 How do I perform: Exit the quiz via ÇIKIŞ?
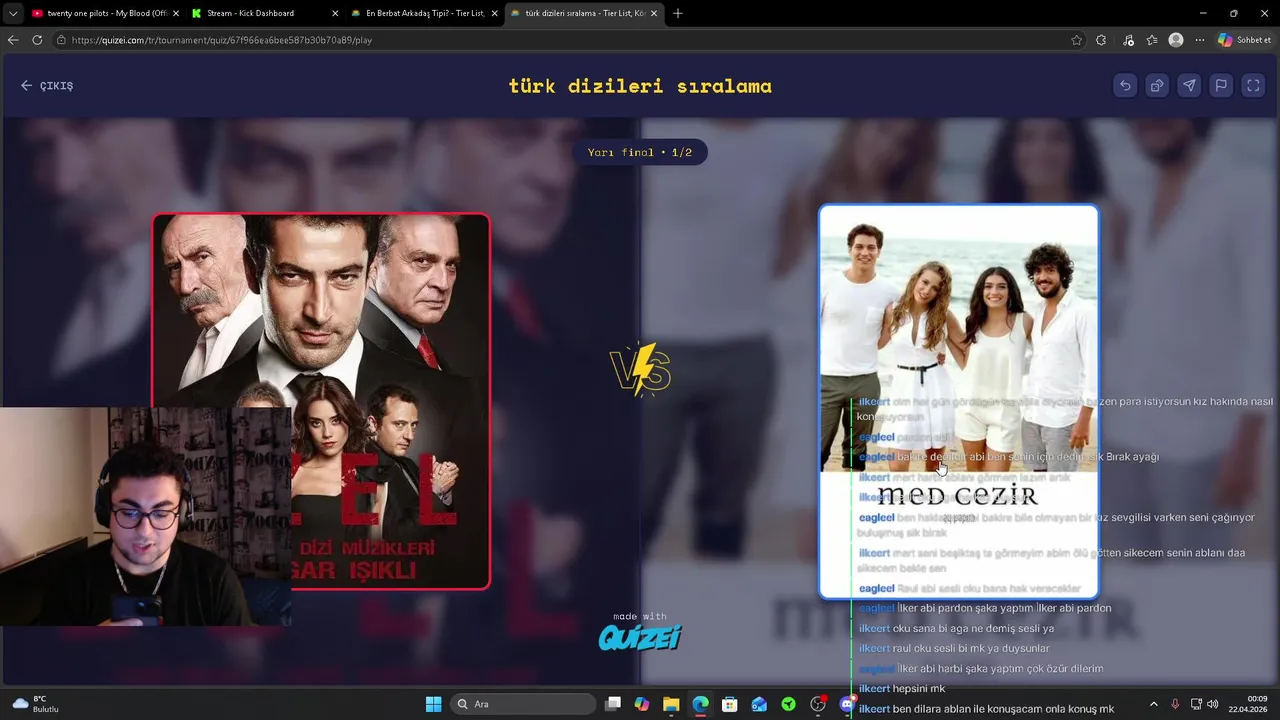click(x=47, y=86)
